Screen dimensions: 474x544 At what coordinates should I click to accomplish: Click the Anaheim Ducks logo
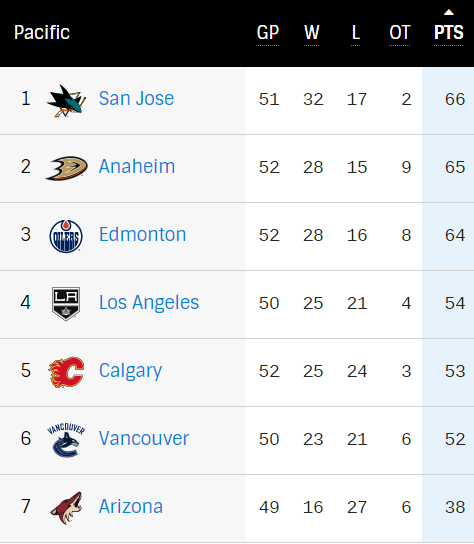coord(66,168)
